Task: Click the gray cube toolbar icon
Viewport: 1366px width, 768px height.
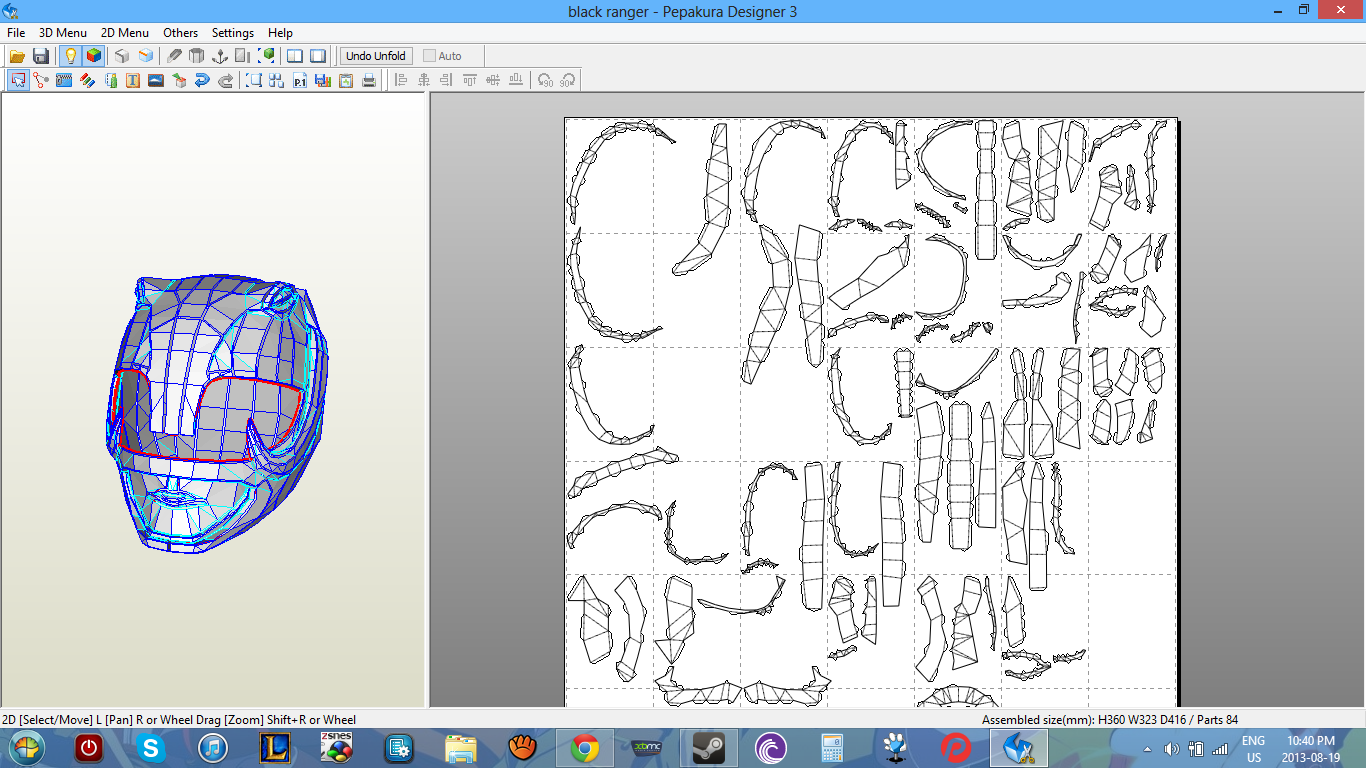Action: coord(122,56)
